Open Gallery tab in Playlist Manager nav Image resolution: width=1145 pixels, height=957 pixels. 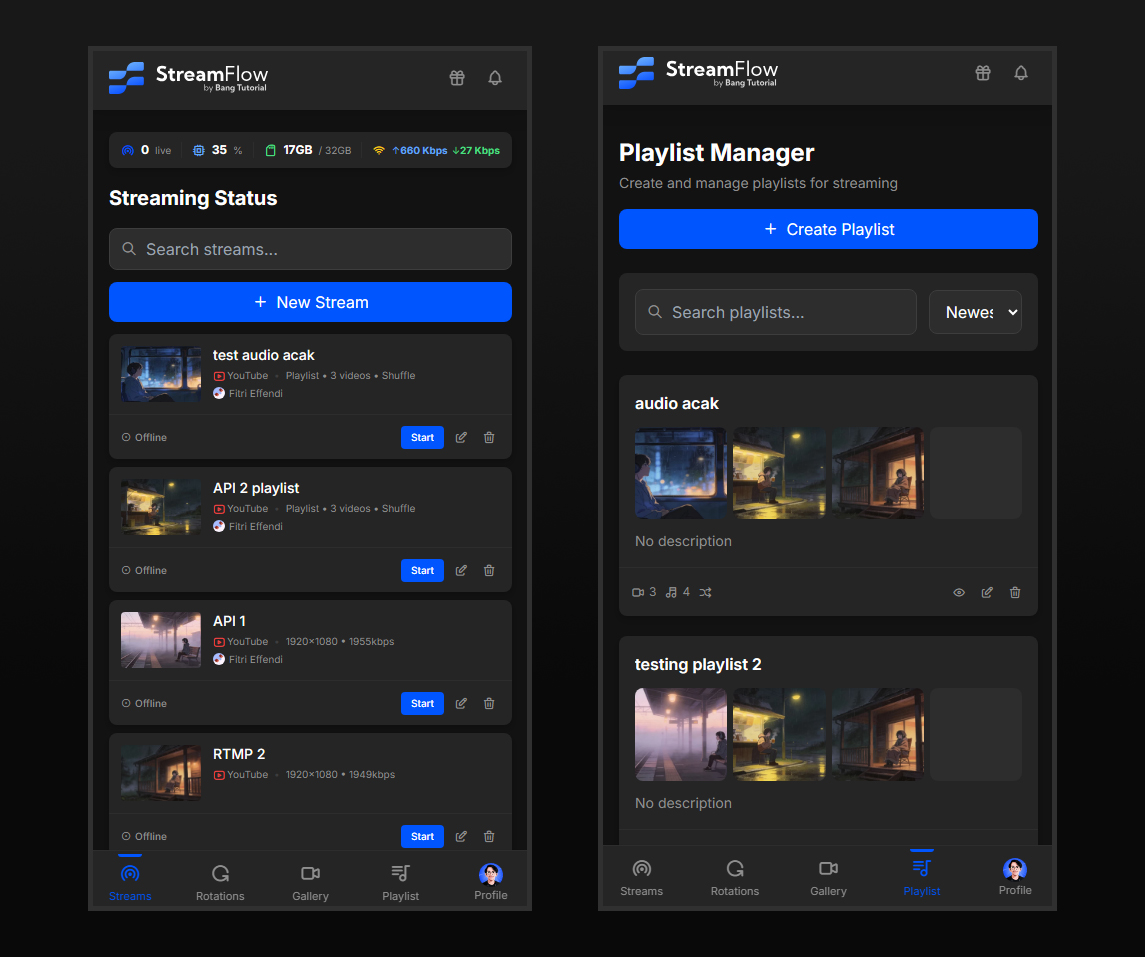[x=828, y=877]
